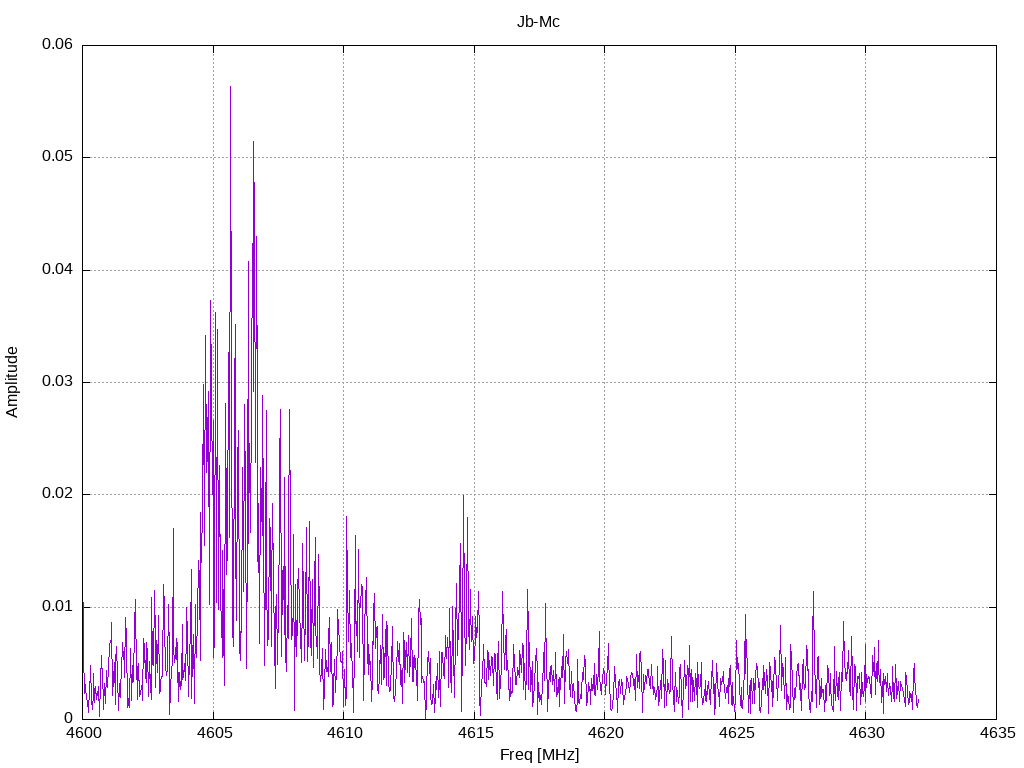Click the 0 y-axis tick label
The width and height of the screenshot is (1024, 768).
69,718
